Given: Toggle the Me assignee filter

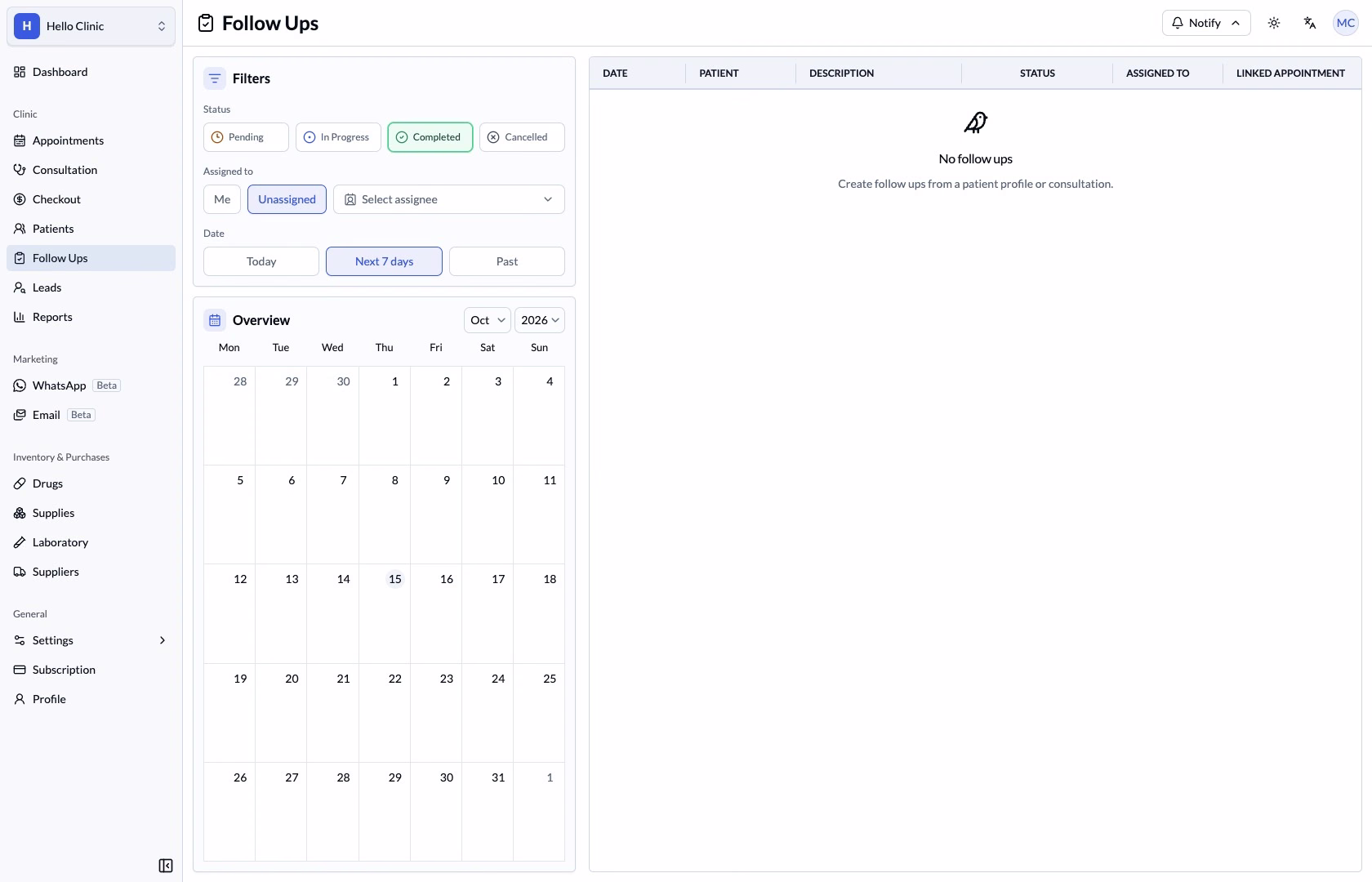Looking at the screenshot, I should (x=222, y=199).
